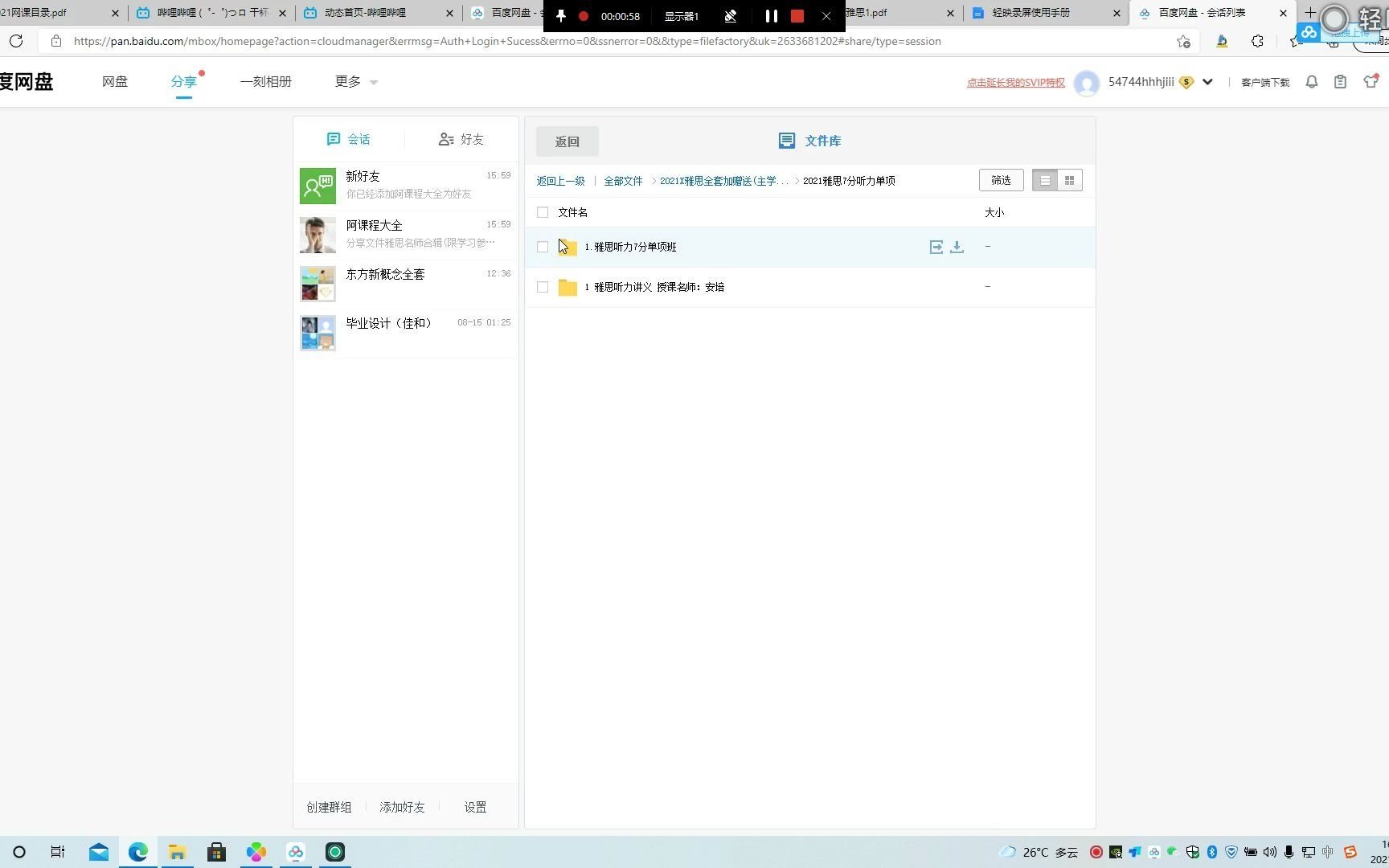Check the 雅思听力7分单项班 folder checkbox
This screenshot has width=1389, height=868.
coord(543,247)
